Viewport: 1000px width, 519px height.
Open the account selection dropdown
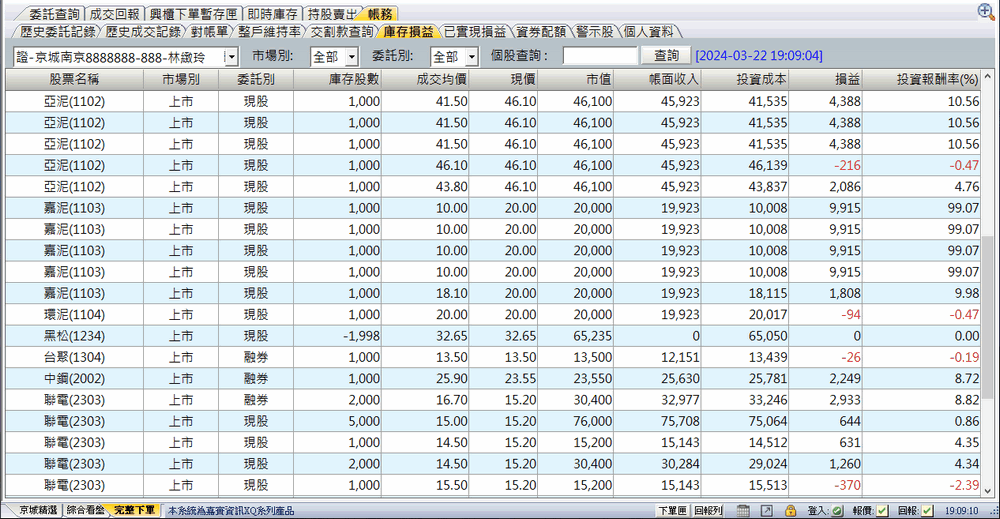pos(231,57)
